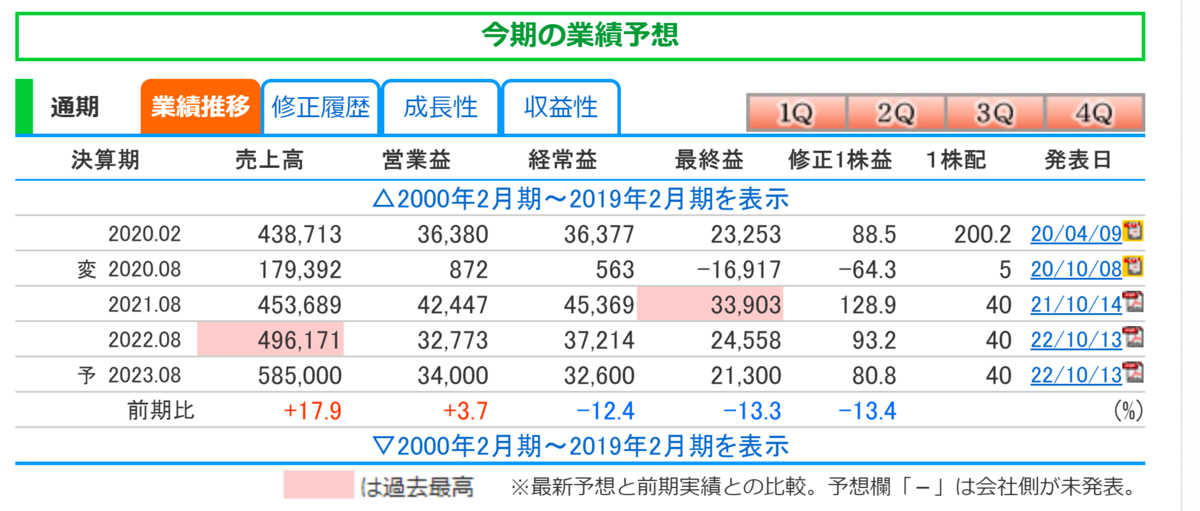Click the 今期の業績予想 title banner
The width and height of the screenshot is (1200, 511).
(x=580, y=36)
